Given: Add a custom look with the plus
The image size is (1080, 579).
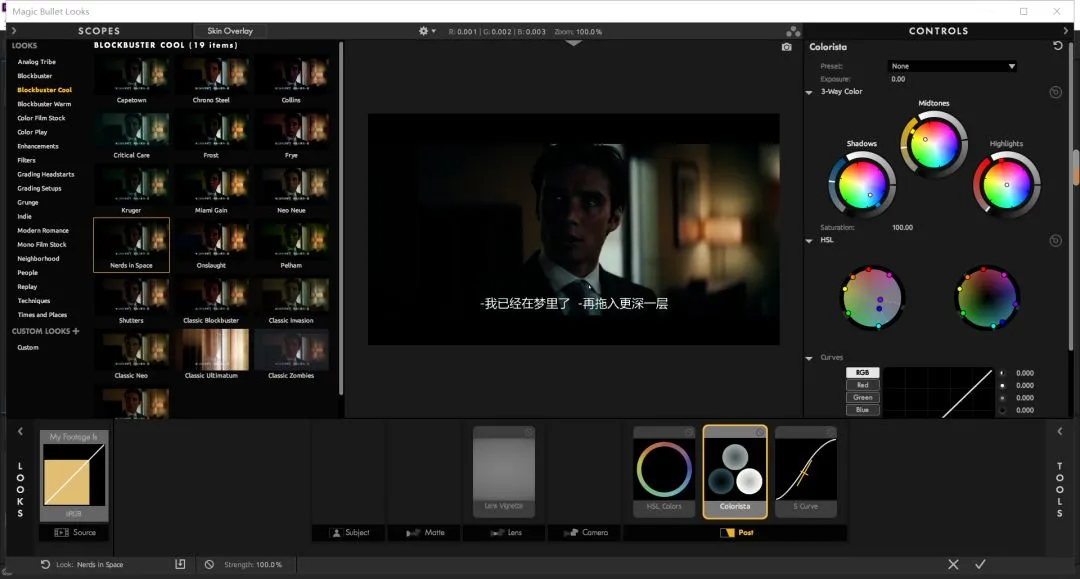Looking at the screenshot, I should [x=76, y=331].
